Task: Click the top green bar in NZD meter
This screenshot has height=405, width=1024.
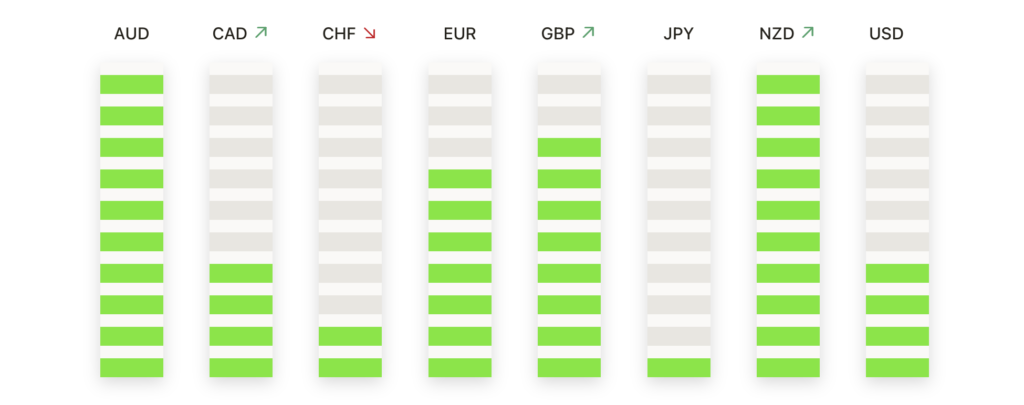Action: click(788, 84)
